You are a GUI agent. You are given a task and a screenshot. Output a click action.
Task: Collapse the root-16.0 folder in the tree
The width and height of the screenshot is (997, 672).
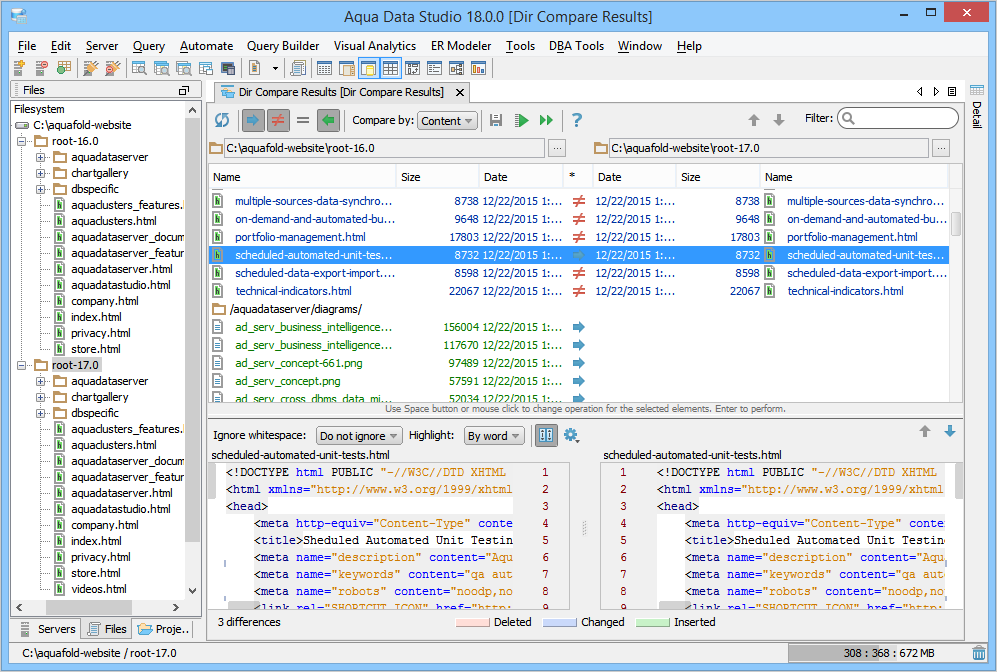click(22, 141)
